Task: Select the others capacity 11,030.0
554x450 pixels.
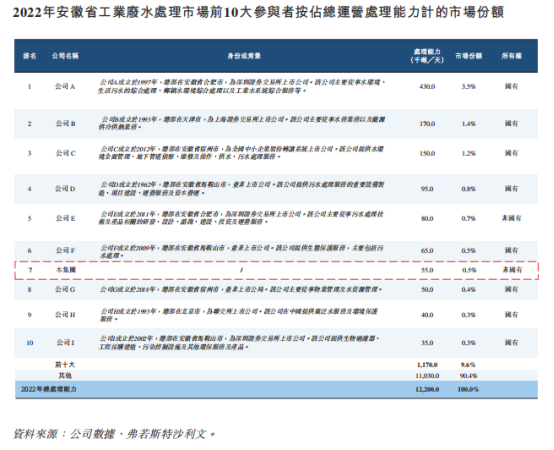Action: coord(427,375)
